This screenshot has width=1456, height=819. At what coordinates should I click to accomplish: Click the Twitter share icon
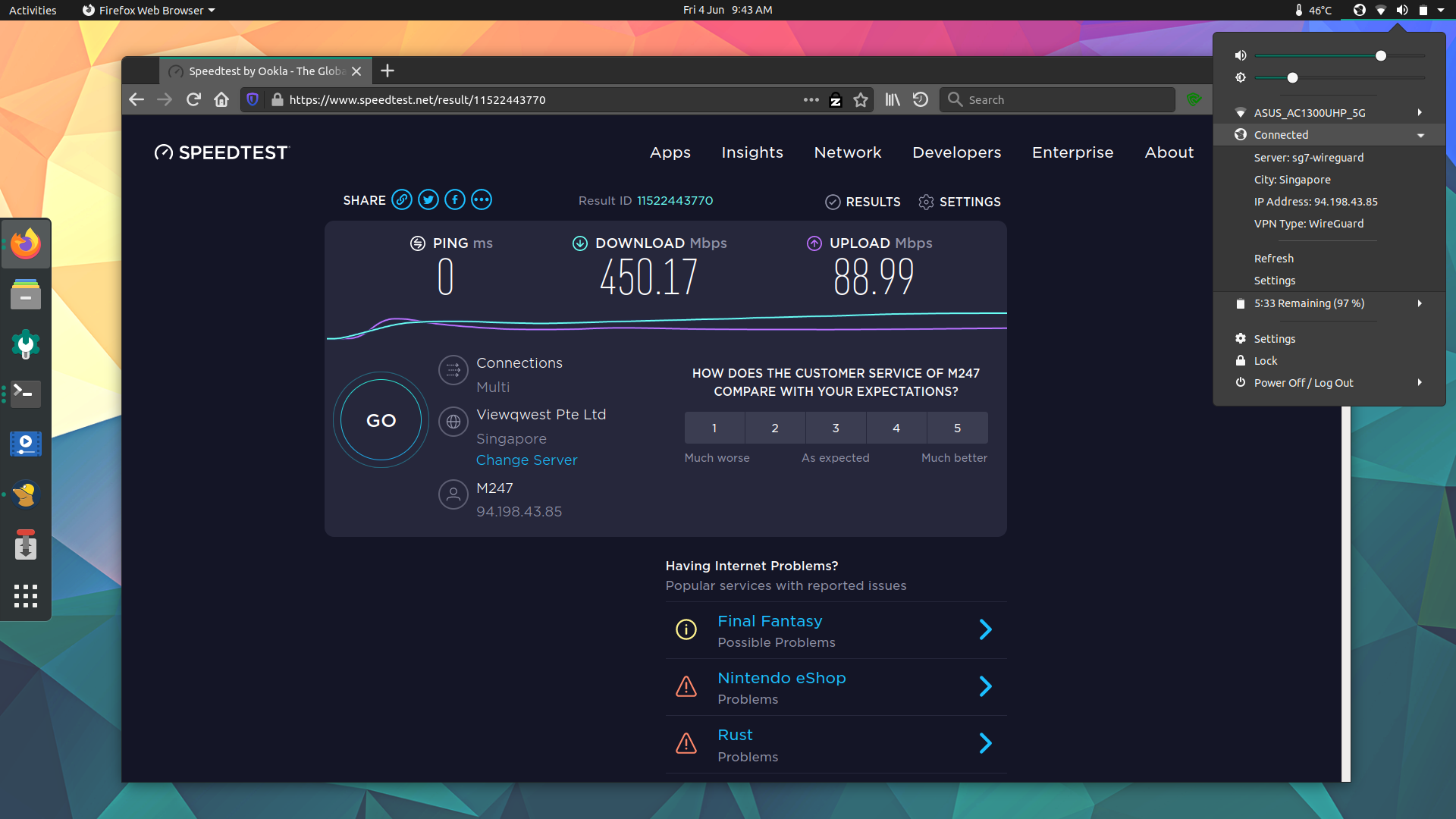click(428, 200)
